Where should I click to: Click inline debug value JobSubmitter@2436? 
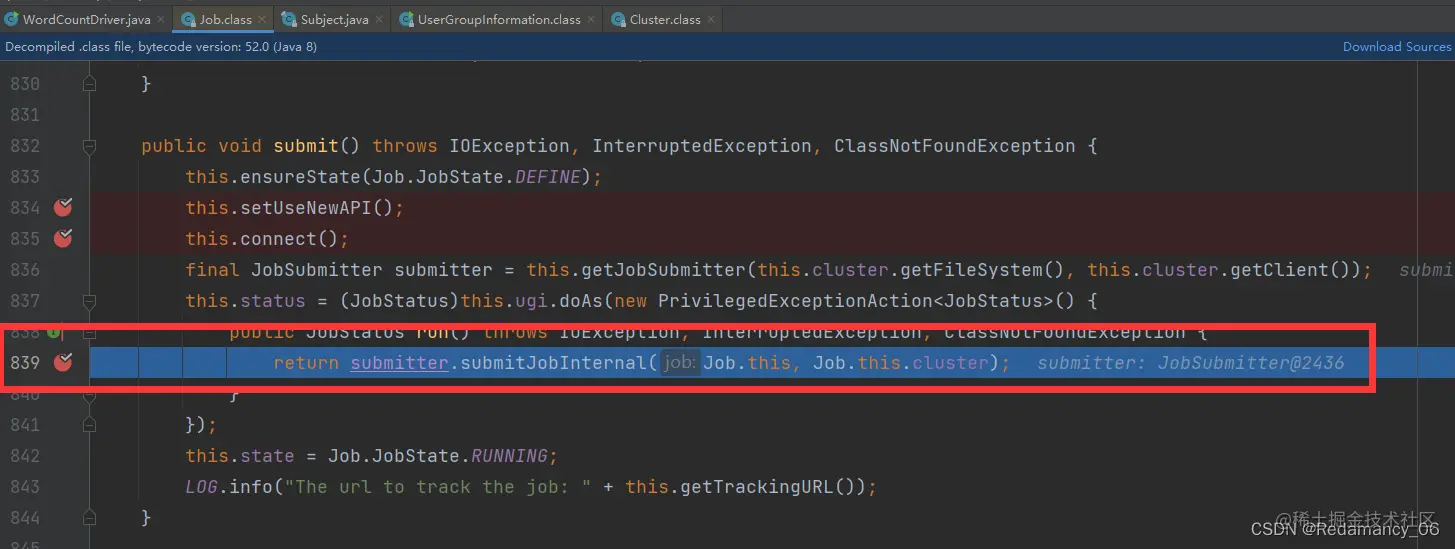point(1251,363)
